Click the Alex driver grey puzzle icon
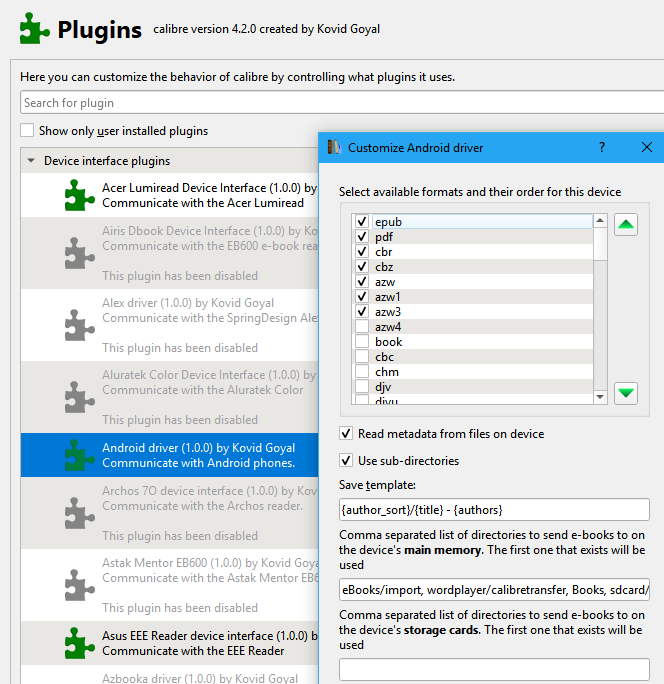 79,325
